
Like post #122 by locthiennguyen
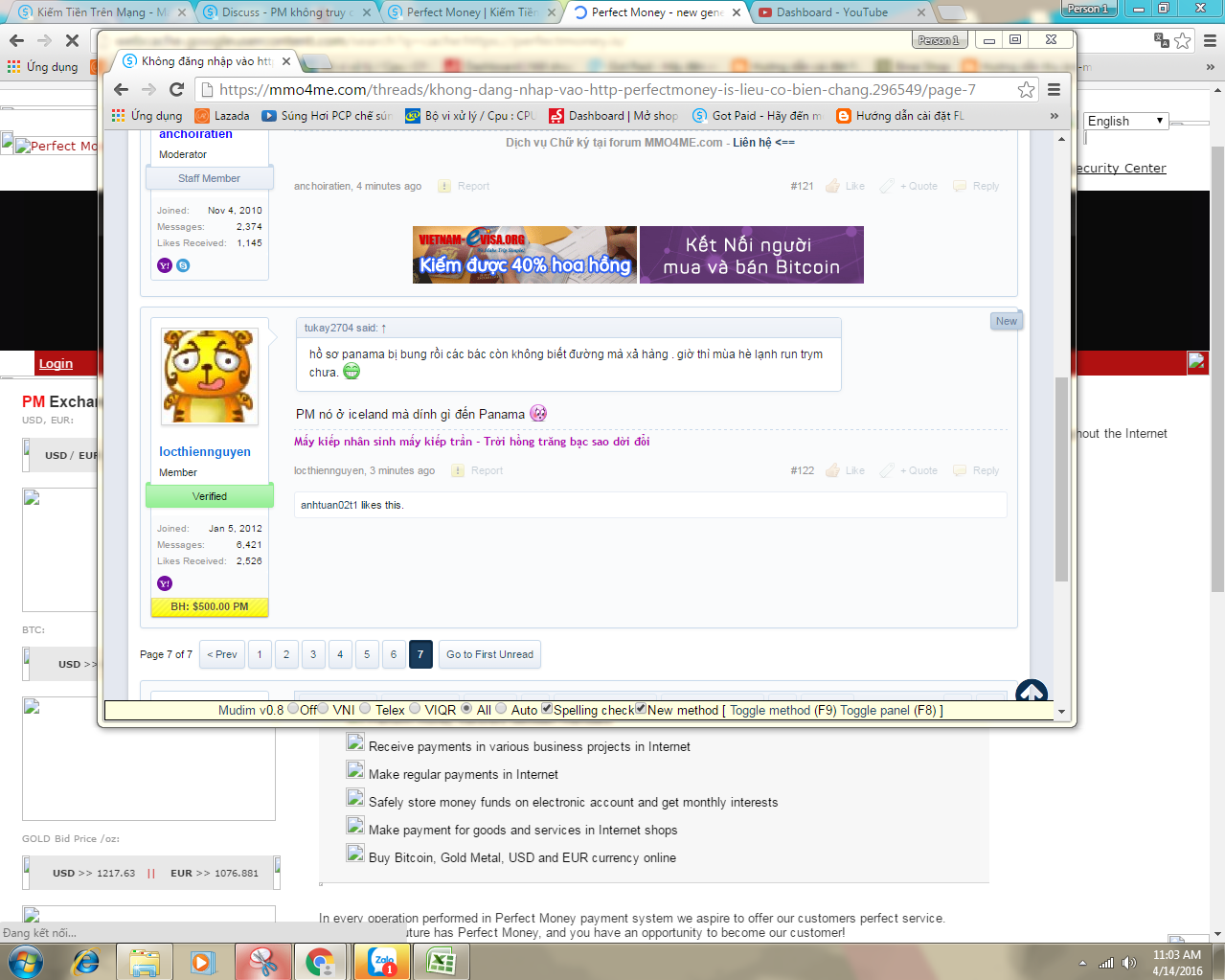point(846,470)
